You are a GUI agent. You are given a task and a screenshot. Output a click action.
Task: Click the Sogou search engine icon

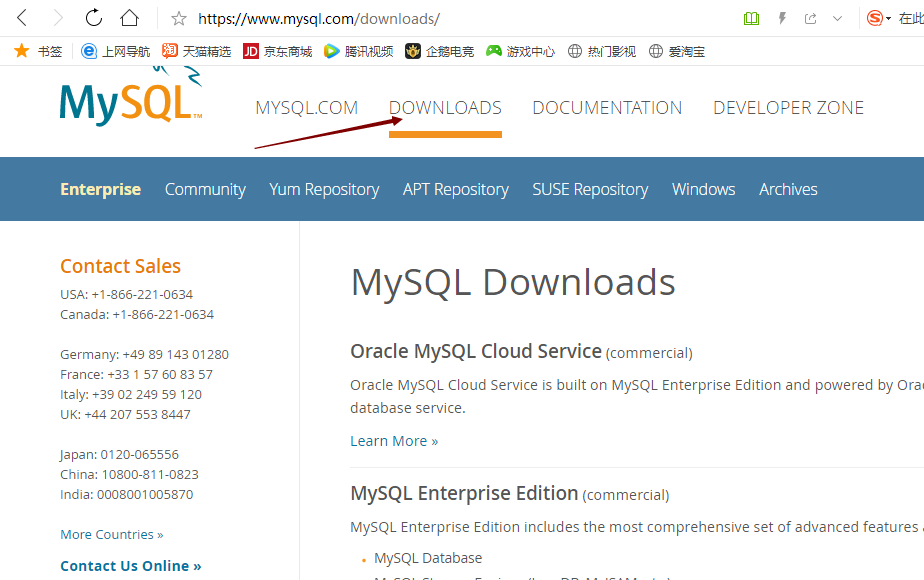point(875,18)
